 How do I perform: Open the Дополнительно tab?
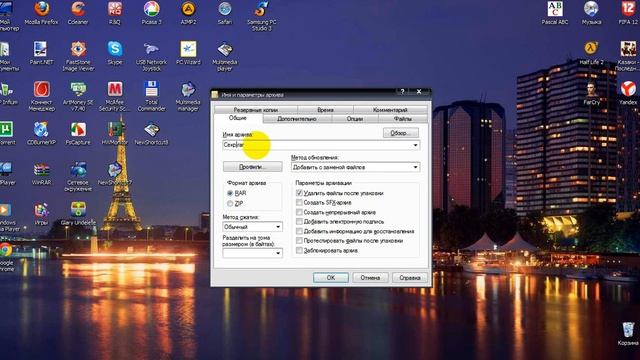point(297,119)
